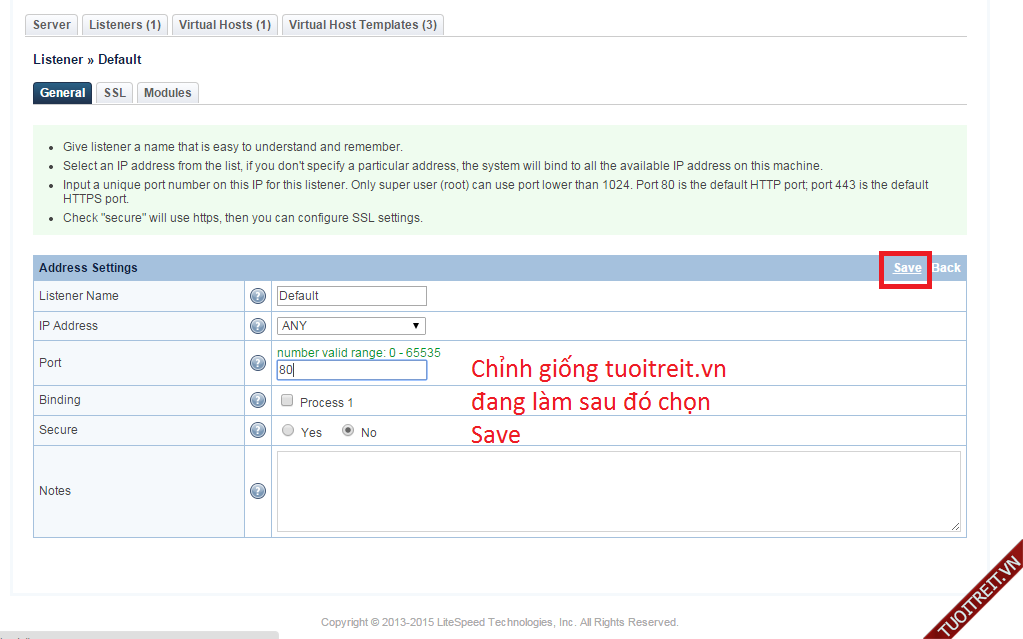1023x639 pixels.
Task: Click inside the Notes text area
Action: (618, 491)
